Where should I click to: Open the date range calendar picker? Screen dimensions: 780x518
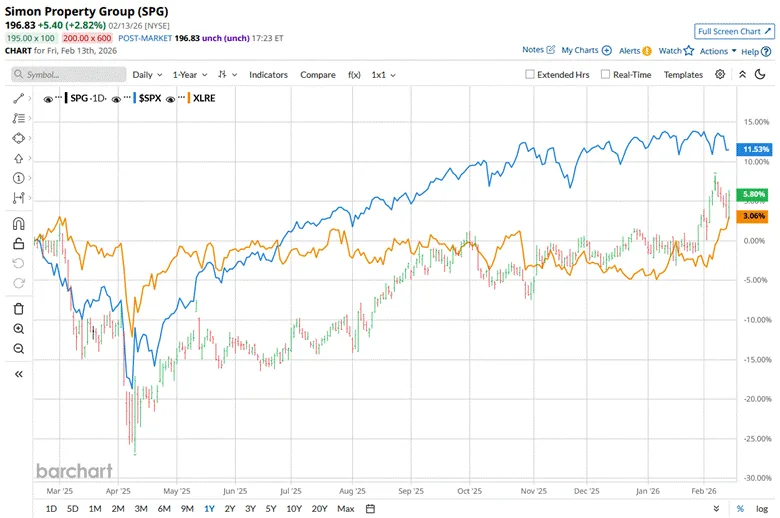tap(370, 509)
